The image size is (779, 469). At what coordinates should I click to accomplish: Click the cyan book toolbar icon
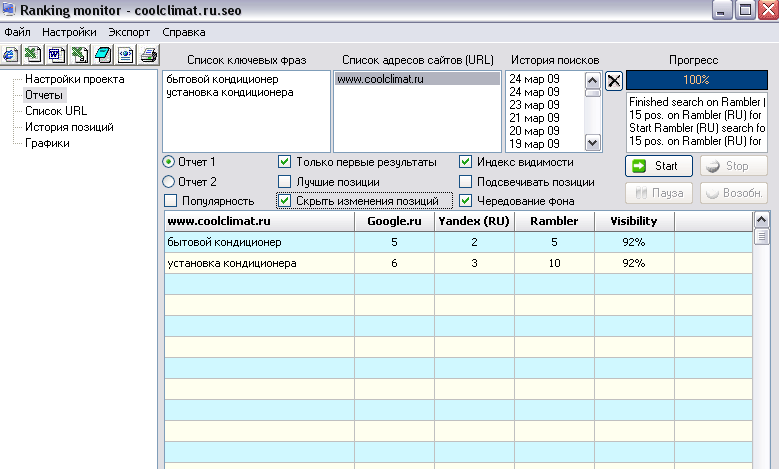coord(102,54)
